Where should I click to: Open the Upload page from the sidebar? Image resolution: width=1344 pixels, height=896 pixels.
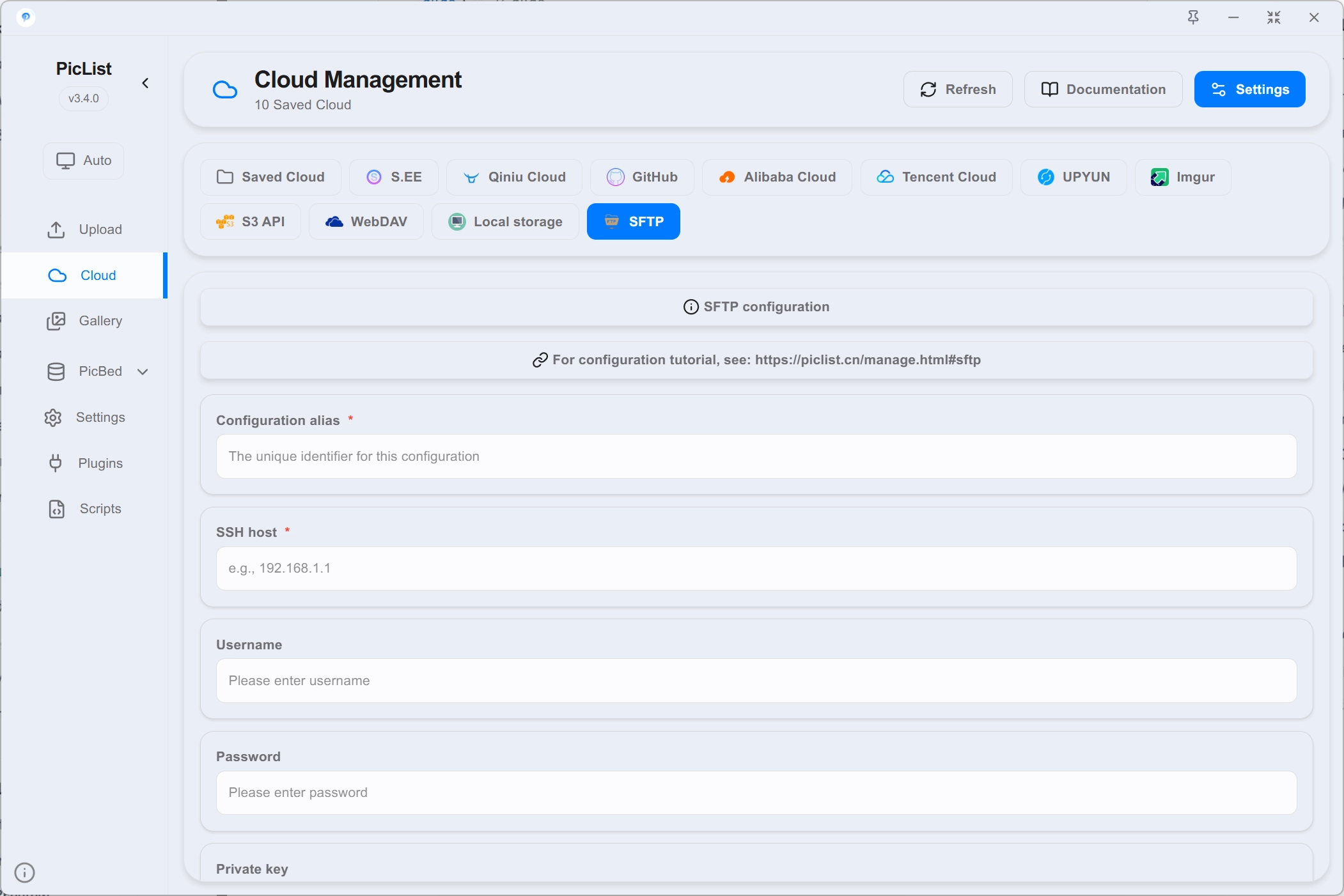(x=84, y=229)
